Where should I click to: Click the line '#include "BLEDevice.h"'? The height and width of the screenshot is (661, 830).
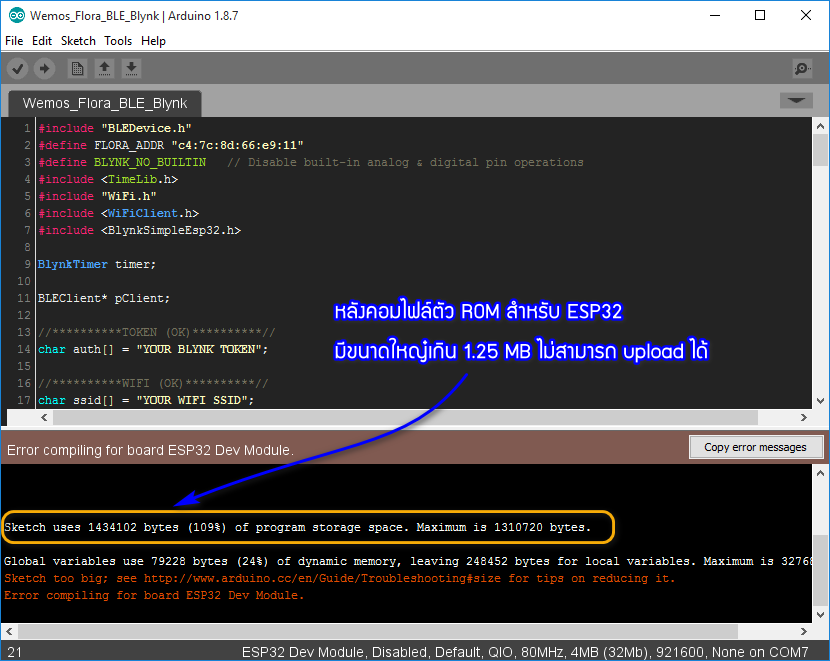(x=115, y=128)
